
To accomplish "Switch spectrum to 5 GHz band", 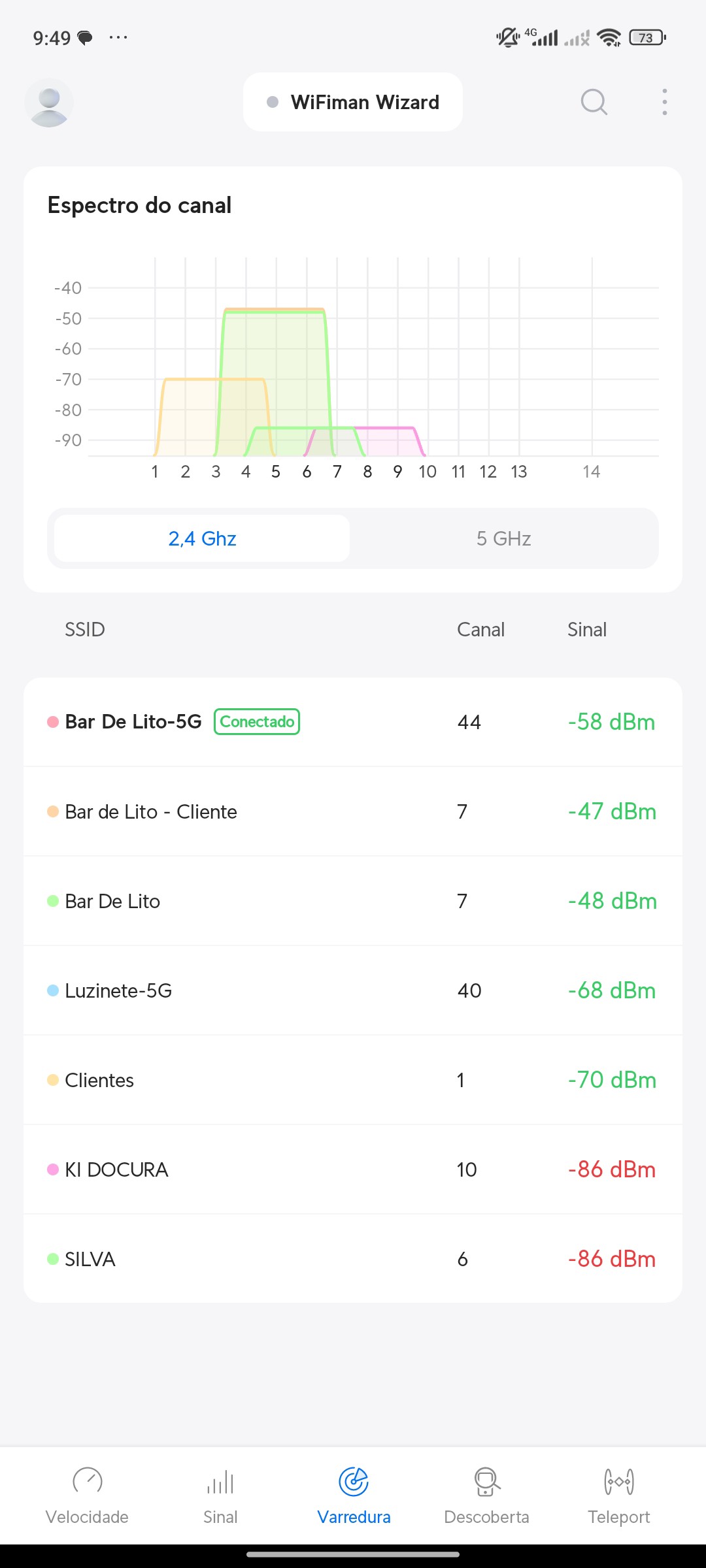I will click(x=503, y=538).
